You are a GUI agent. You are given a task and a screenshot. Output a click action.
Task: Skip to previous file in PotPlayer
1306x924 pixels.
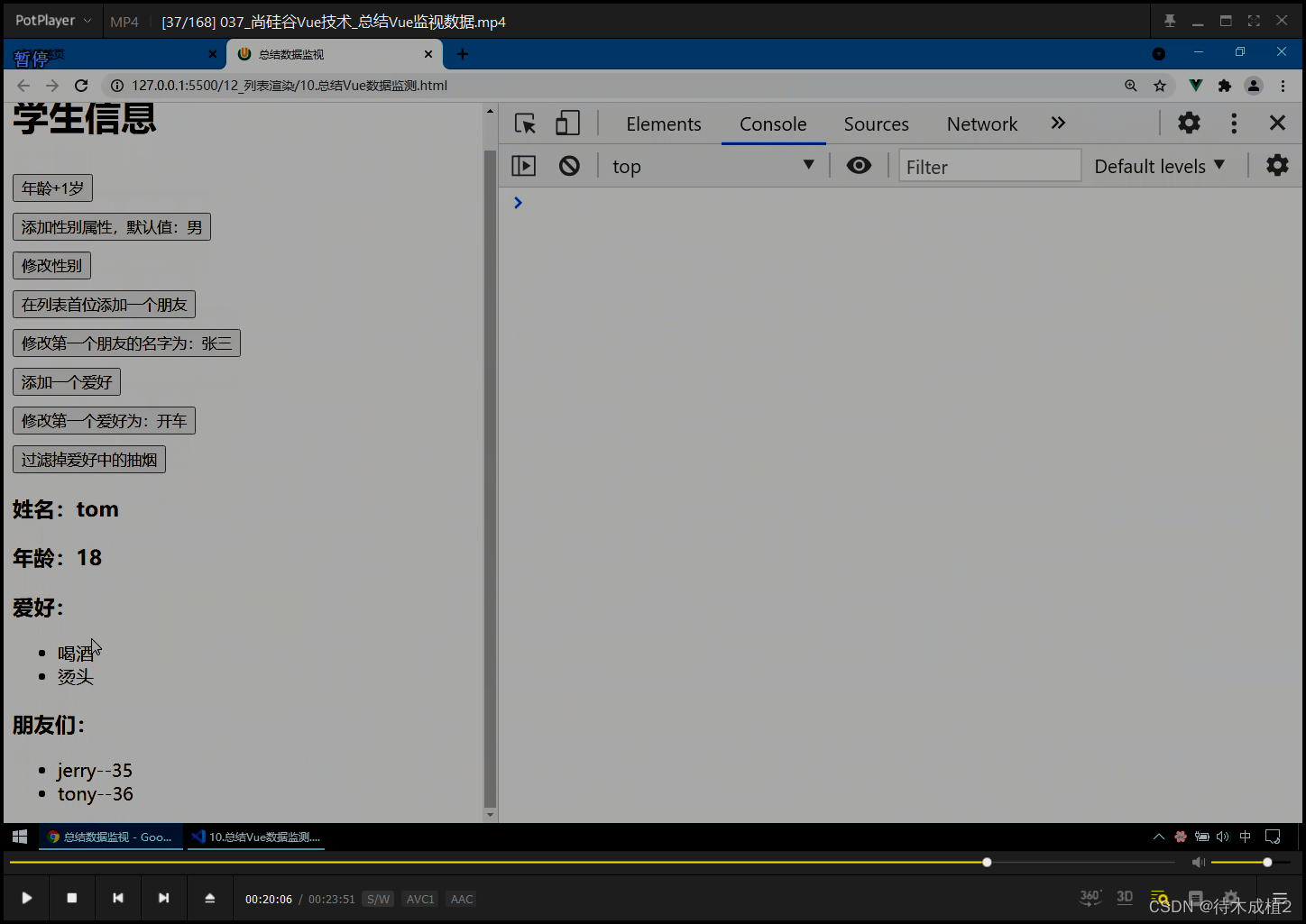118,898
